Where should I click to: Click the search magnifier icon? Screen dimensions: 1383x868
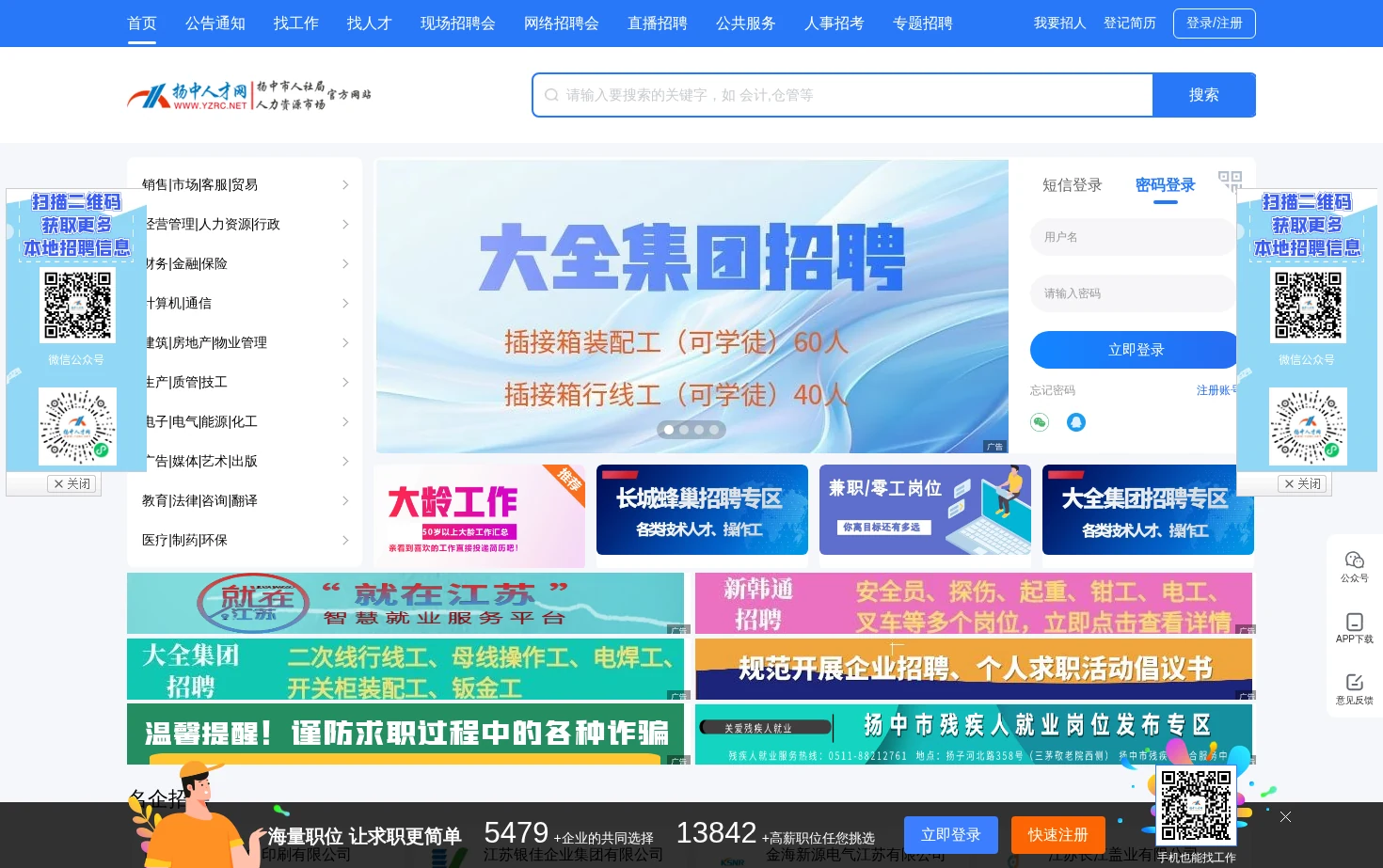[551, 95]
